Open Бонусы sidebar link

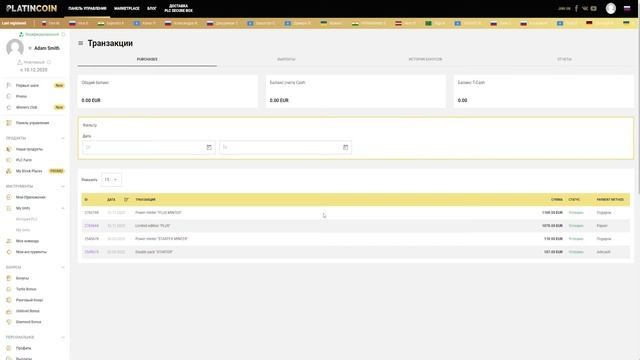click(22, 278)
